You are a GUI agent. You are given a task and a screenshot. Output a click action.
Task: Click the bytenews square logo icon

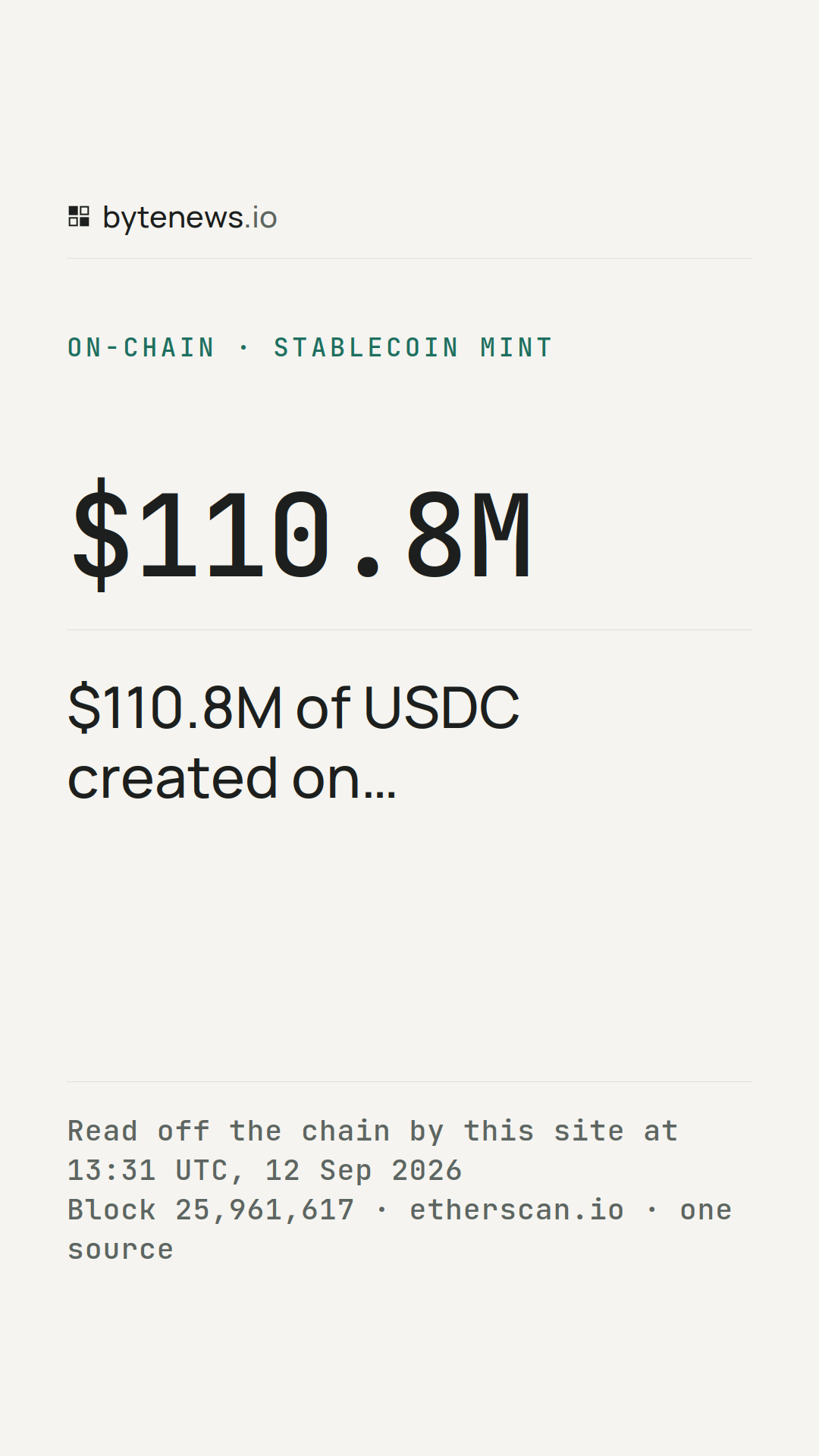click(79, 216)
